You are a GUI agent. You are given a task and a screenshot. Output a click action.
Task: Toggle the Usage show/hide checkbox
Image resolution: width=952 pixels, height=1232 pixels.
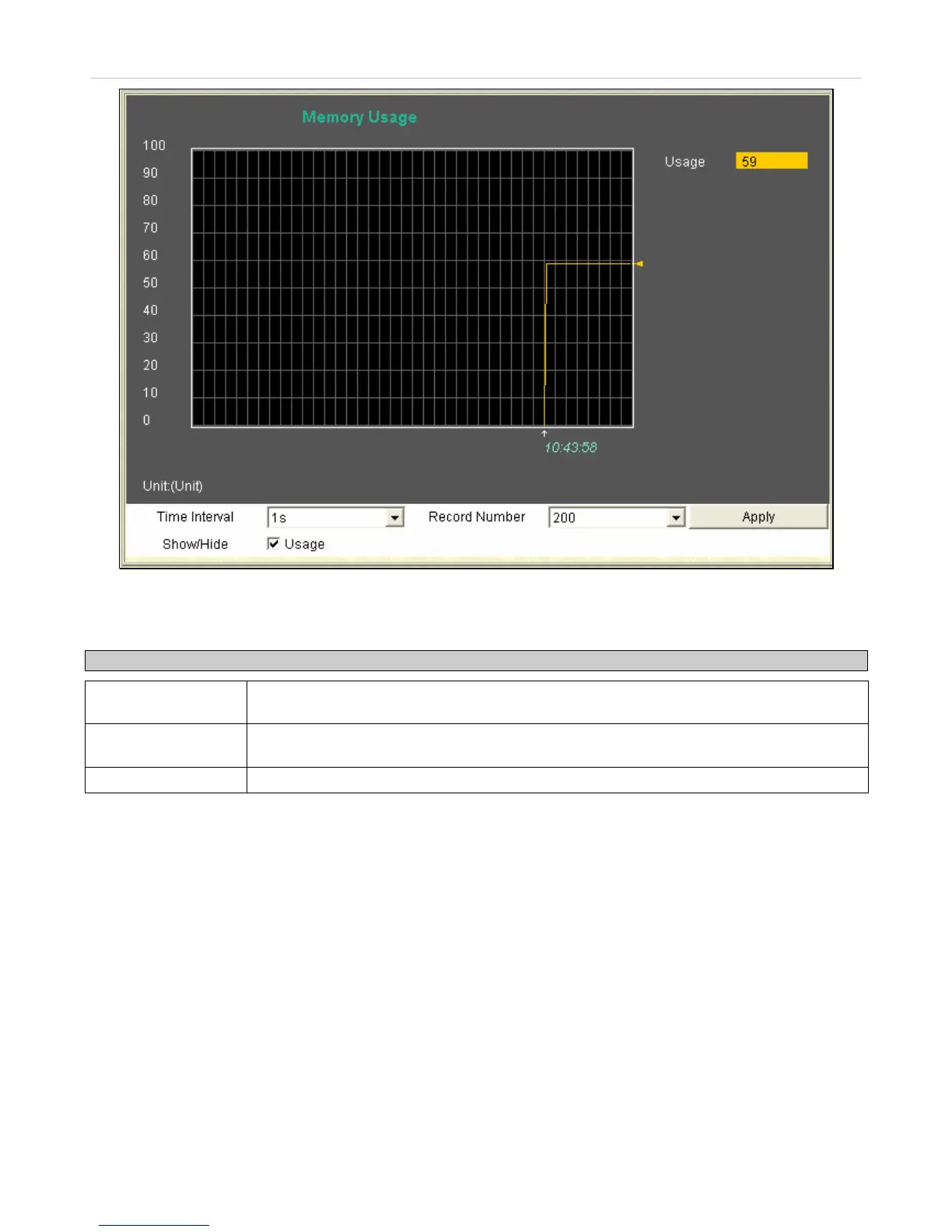(x=273, y=544)
